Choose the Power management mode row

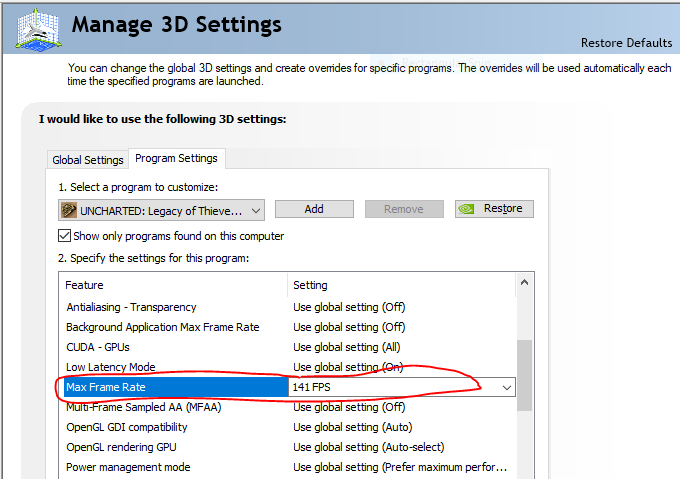[x=127, y=467]
